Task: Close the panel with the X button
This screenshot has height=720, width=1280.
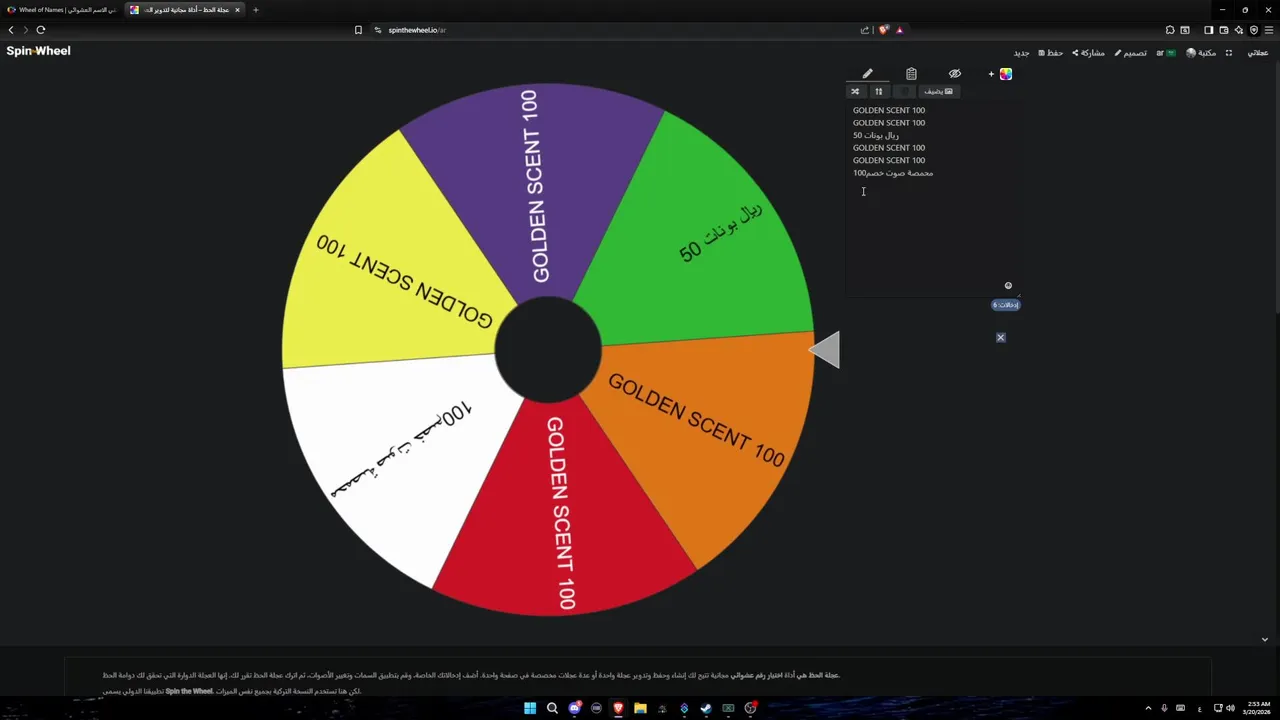Action: tap(1000, 338)
